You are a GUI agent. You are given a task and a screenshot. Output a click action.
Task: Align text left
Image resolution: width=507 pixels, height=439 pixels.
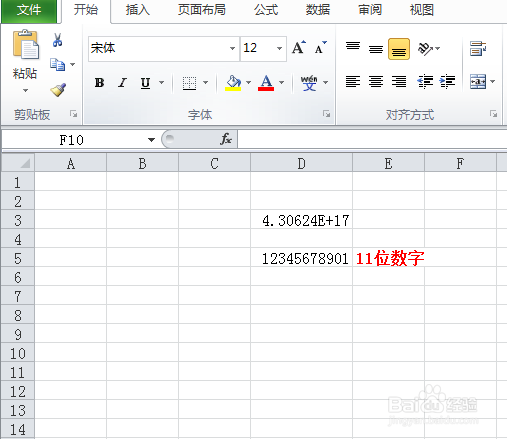tap(353, 81)
